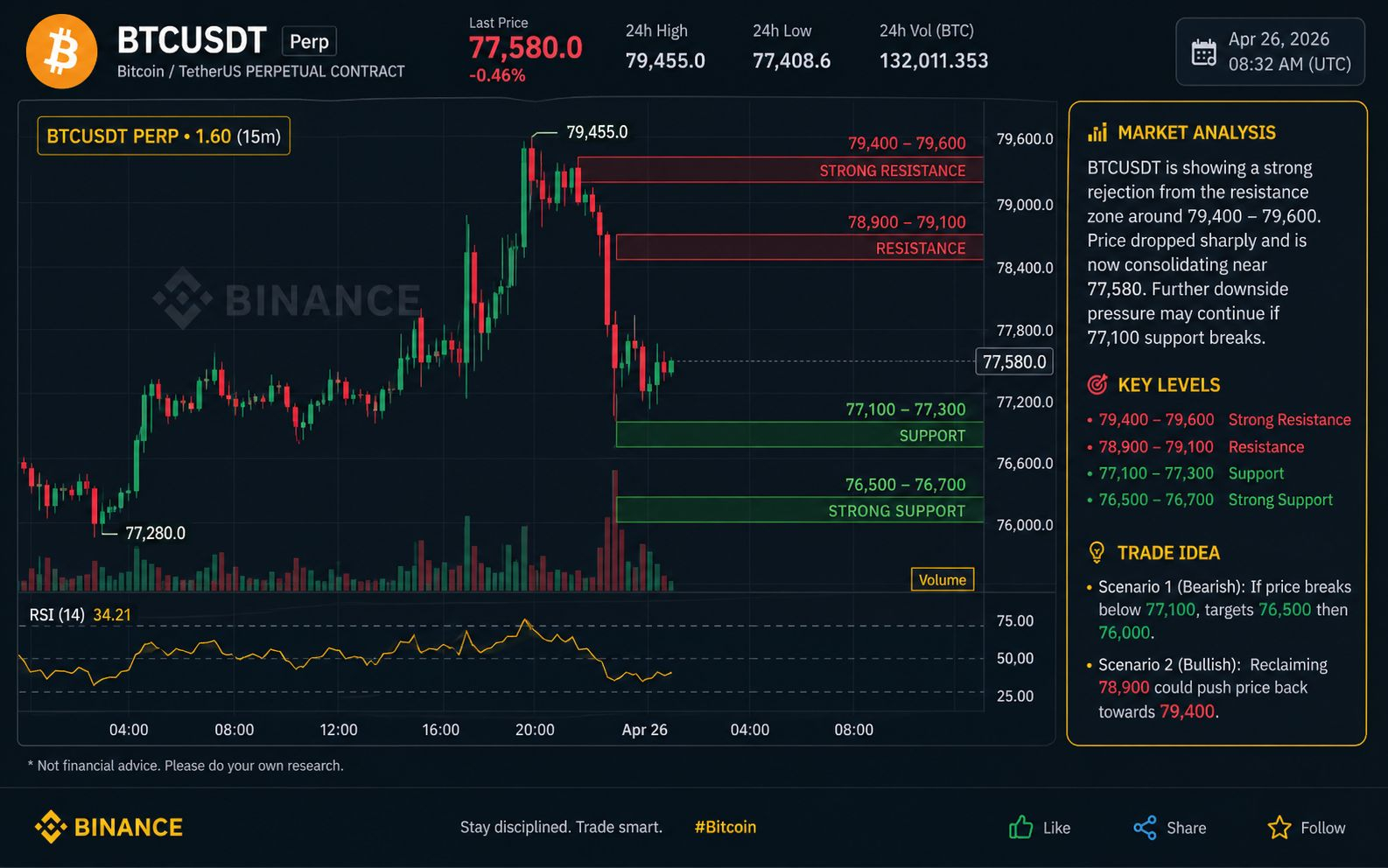Click the lightbulb icon next to Trade Idea
The image size is (1388, 868).
(x=1097, y=552)
